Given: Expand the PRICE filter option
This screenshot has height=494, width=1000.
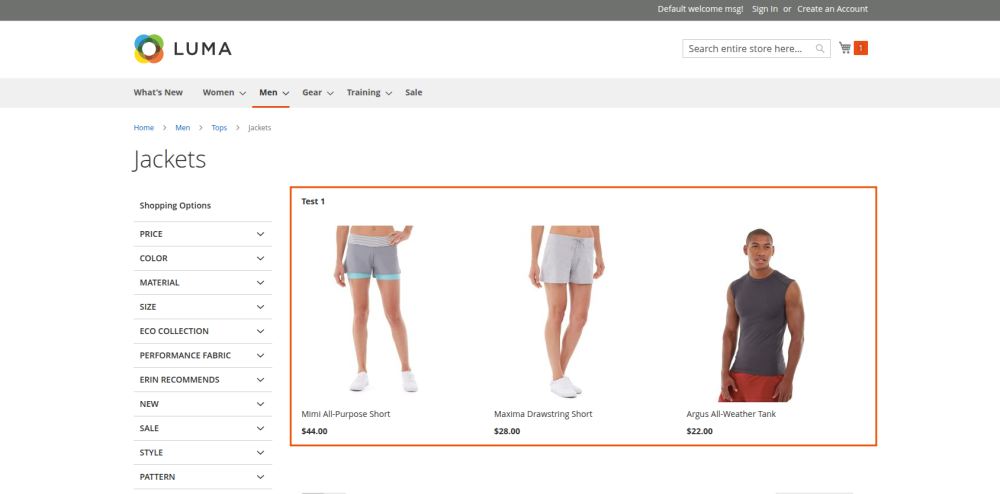Looking at the screenshot, I should coord(202,234).
